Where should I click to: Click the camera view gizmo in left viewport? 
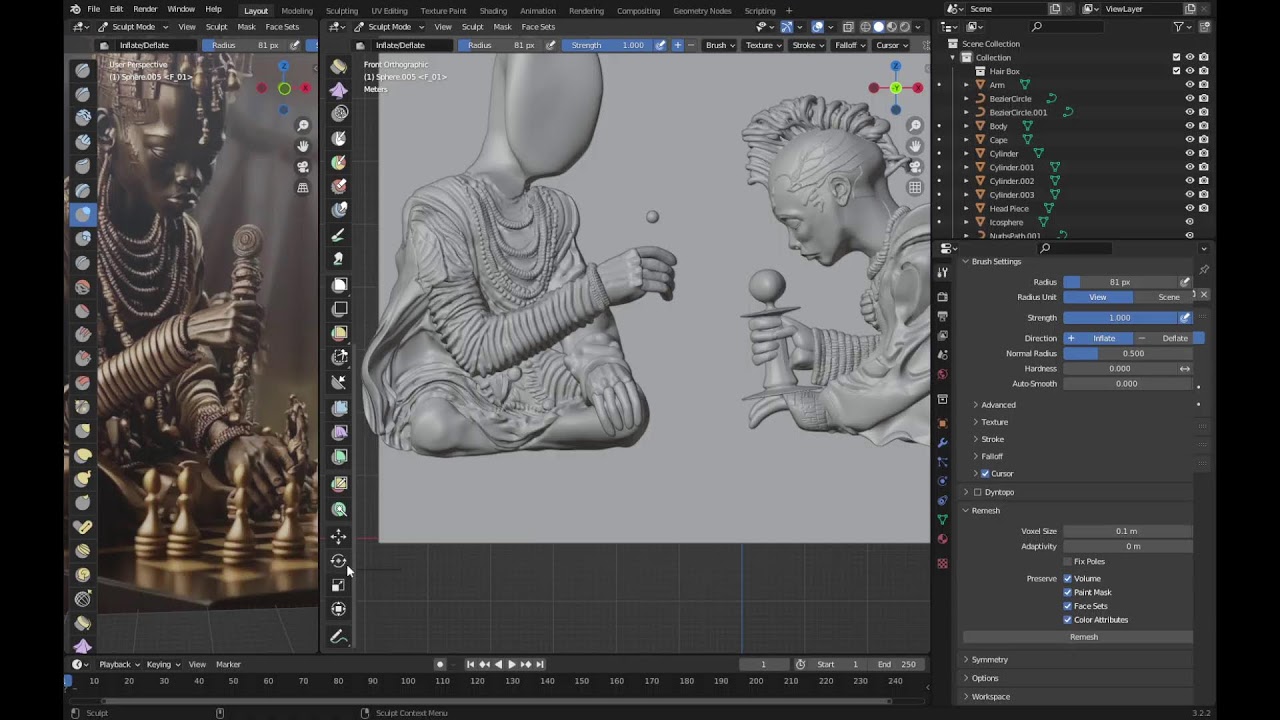tap(303, 167)
